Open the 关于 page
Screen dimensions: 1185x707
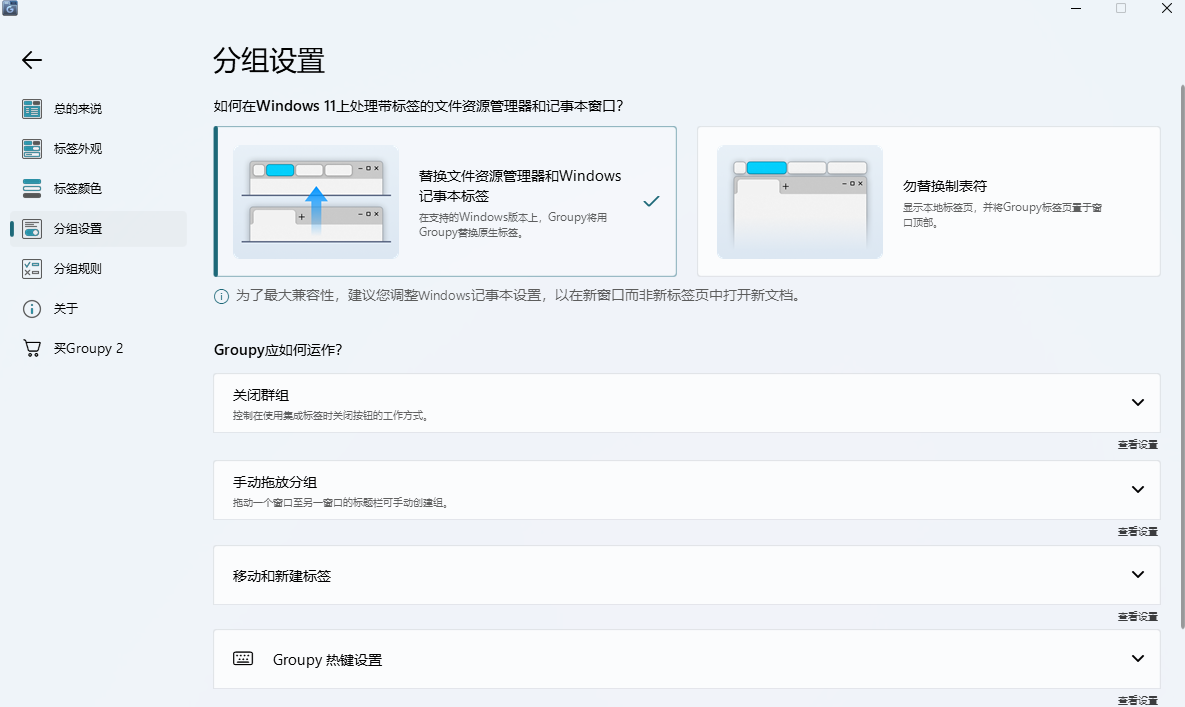tap(98, 309)
